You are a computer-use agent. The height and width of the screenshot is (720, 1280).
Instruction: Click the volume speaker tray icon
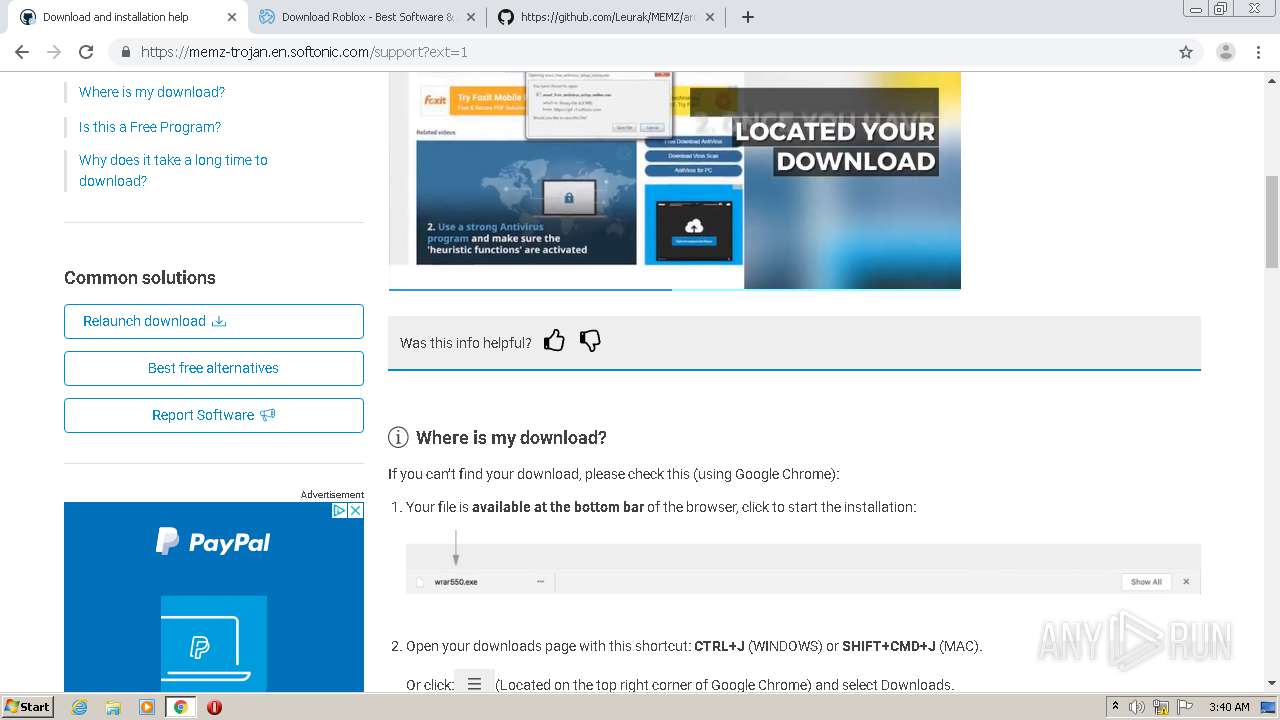(x=1137, y=707)
